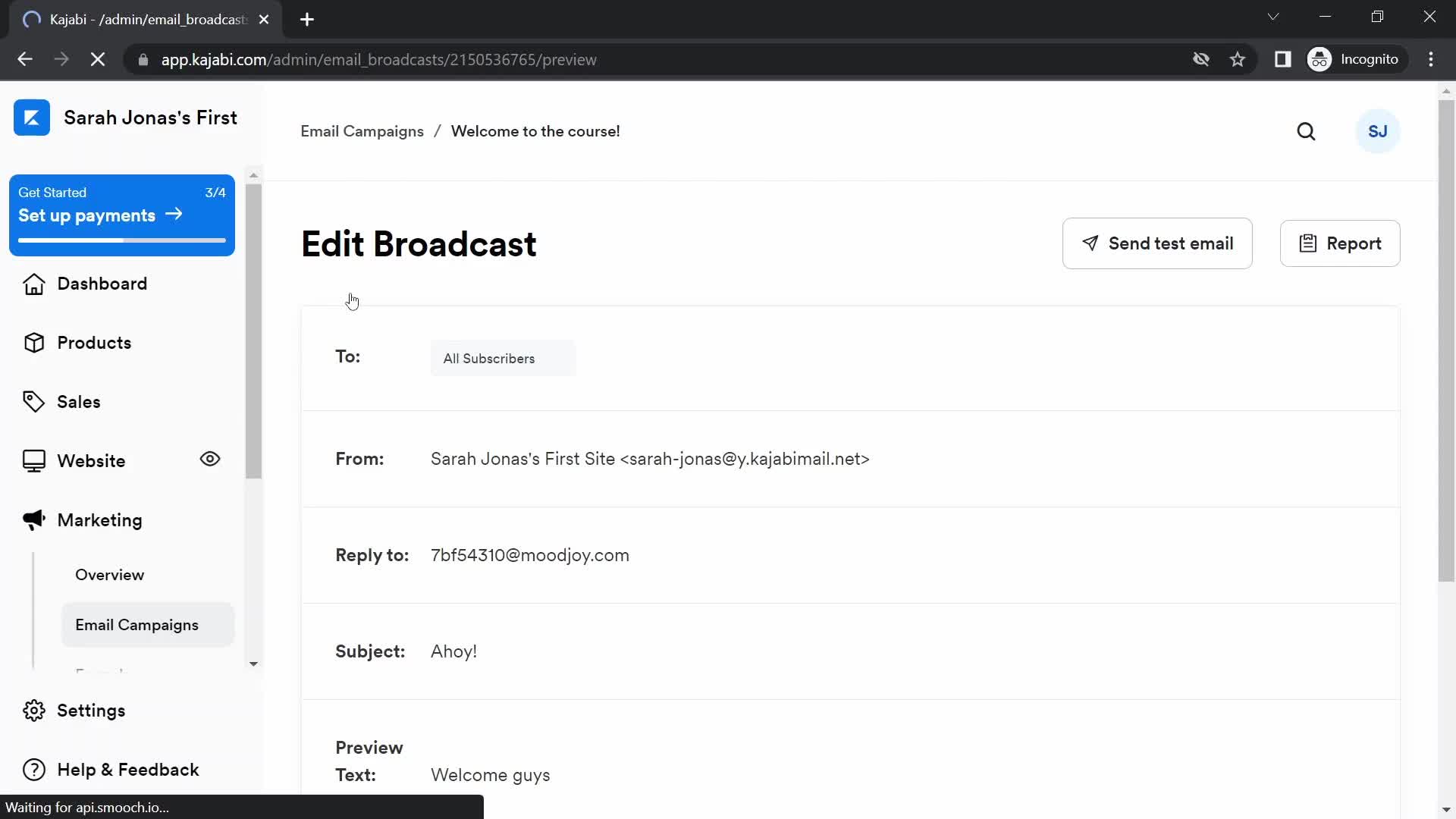Click the Help & Feedback icon

(33, 770)
